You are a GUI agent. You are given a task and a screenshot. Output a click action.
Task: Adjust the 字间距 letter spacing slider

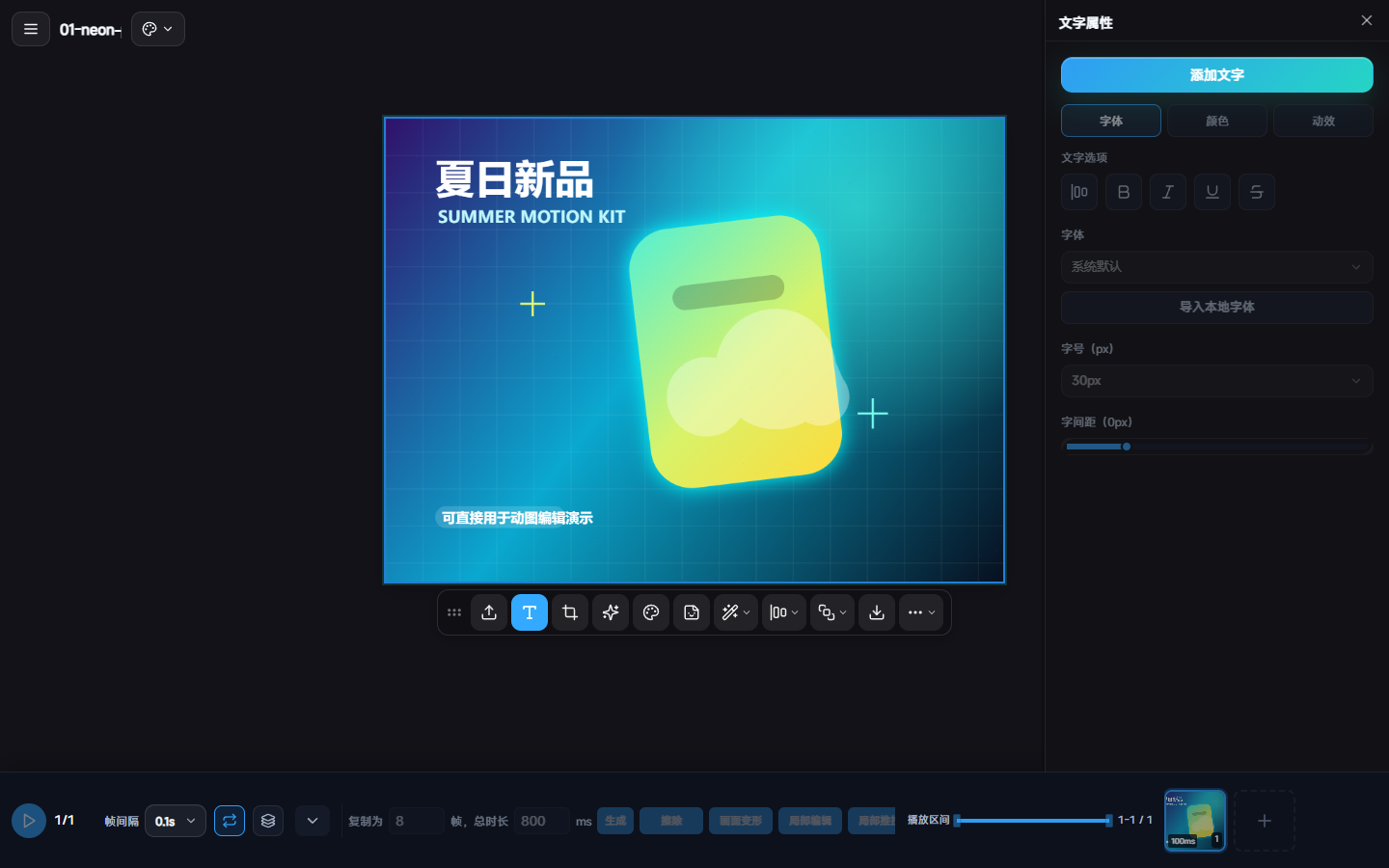pos(1216,447)
